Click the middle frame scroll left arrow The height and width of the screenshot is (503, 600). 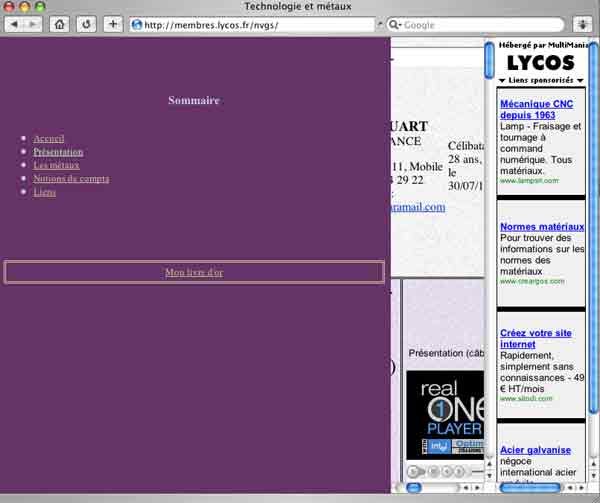point(466,488)
